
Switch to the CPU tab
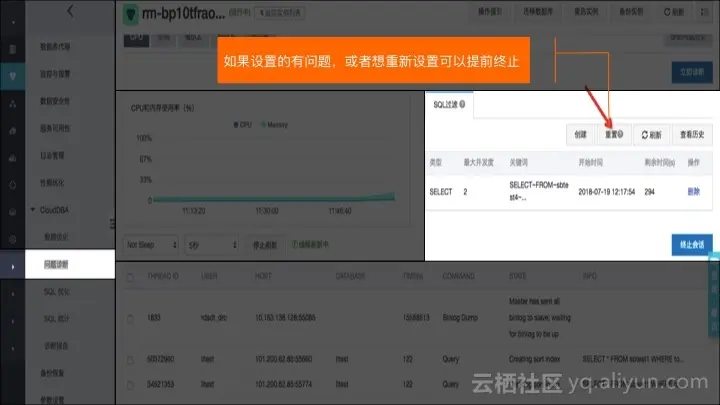136,39
